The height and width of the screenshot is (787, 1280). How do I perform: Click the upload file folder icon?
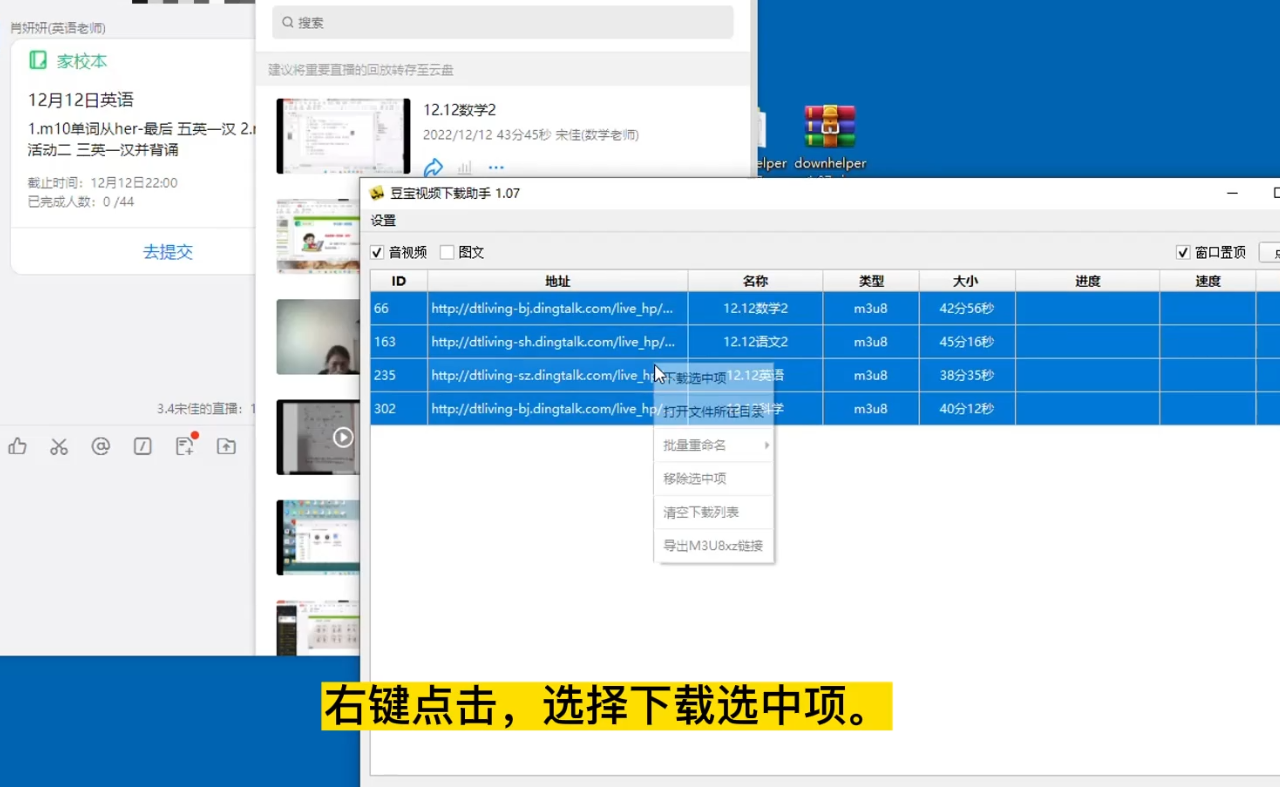pos(227,447)
